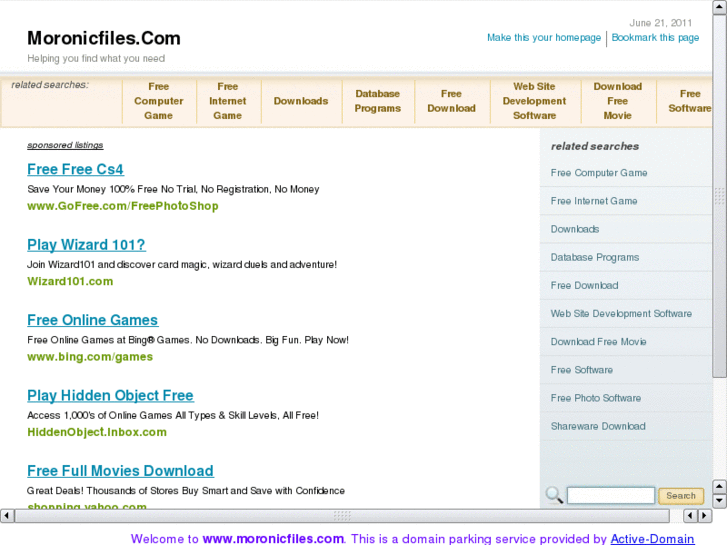Click www.moronicfiles.com in the footer message
Viewport: 727px width, 545px height.
274,539
